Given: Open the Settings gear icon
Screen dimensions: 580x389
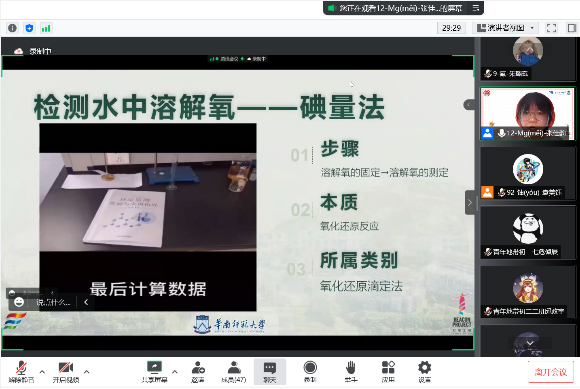Looking at the screenshot, I should coord(424,372).
